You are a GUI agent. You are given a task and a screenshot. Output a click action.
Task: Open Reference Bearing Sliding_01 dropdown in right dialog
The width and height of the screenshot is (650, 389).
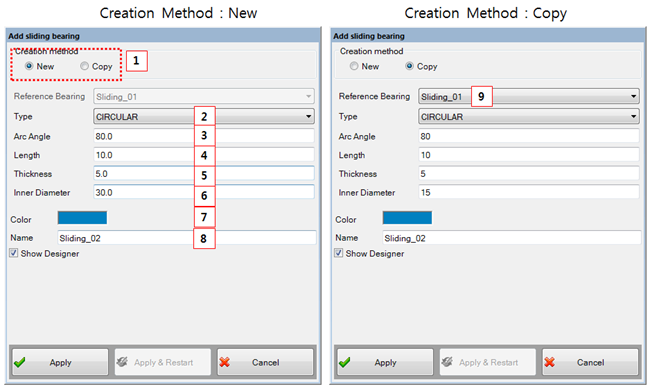529,96
